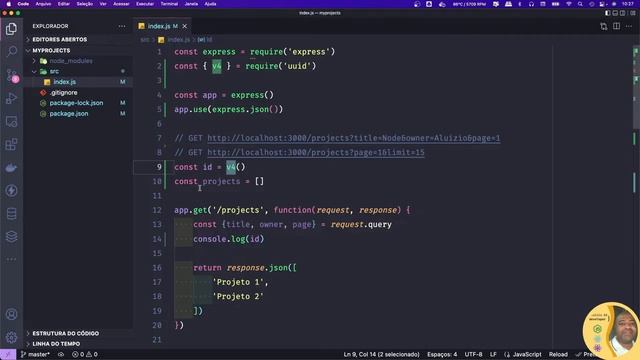The height and width of the screenshot is (360, 640).
Task: Expand the ESTRUTURA DO CÓDIGO section
Action: pyautogui.click(x=65, y=333)
